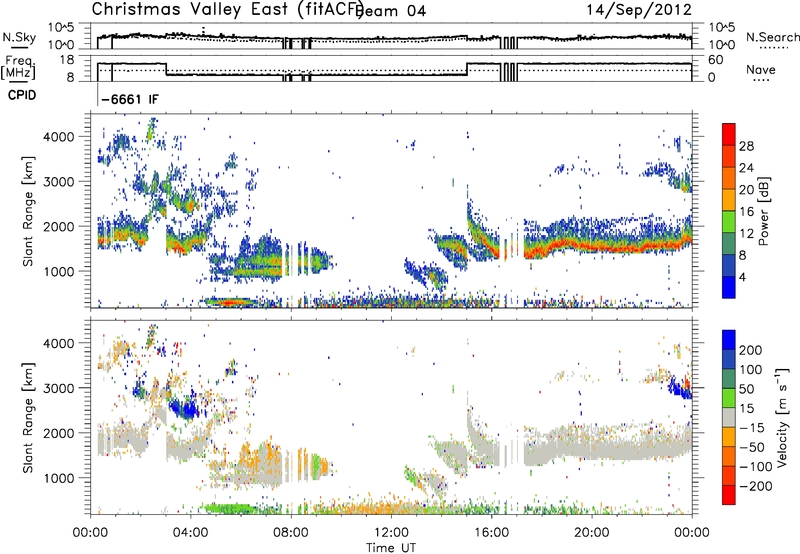Click the 'Power [dB]' colorbar label
The height and width of the screenshot is (554, 800).
pos(763,211)
